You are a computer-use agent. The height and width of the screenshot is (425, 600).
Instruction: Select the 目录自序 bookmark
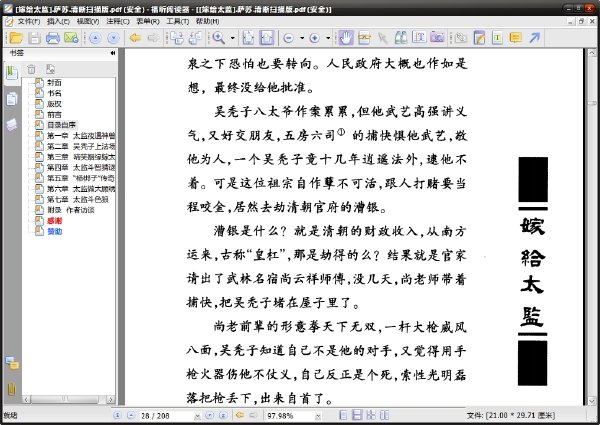(61, 125)
